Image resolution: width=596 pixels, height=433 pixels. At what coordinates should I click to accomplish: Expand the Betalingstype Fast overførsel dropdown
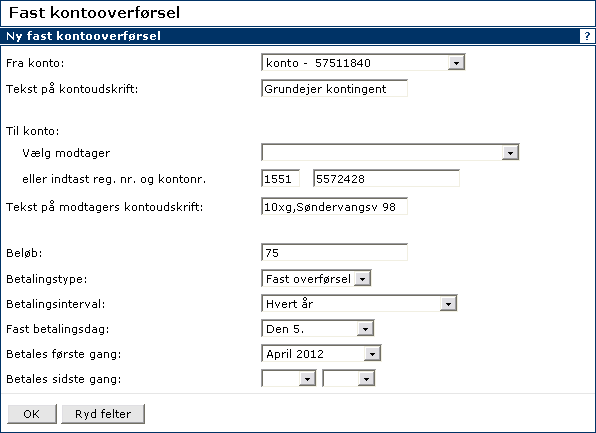point(316,279)
